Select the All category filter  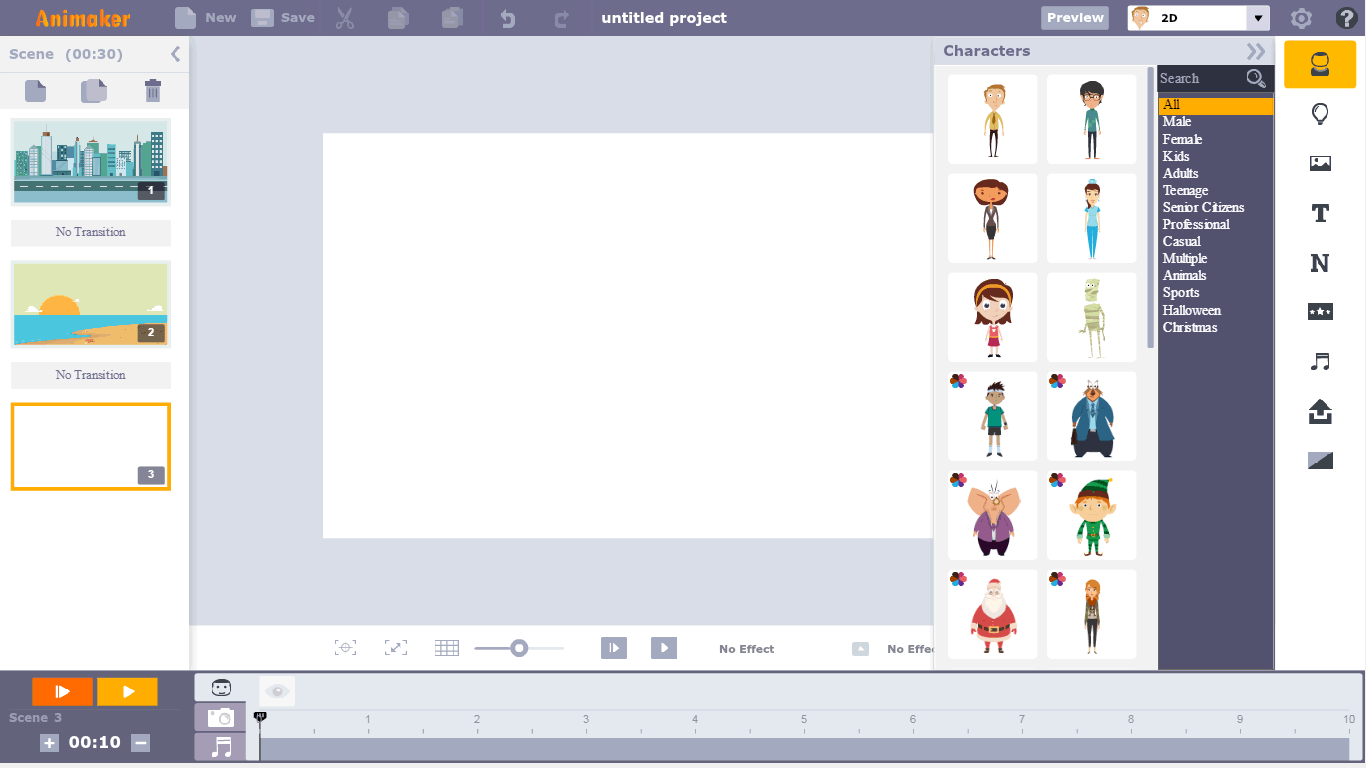click(x=1214, y=104)
